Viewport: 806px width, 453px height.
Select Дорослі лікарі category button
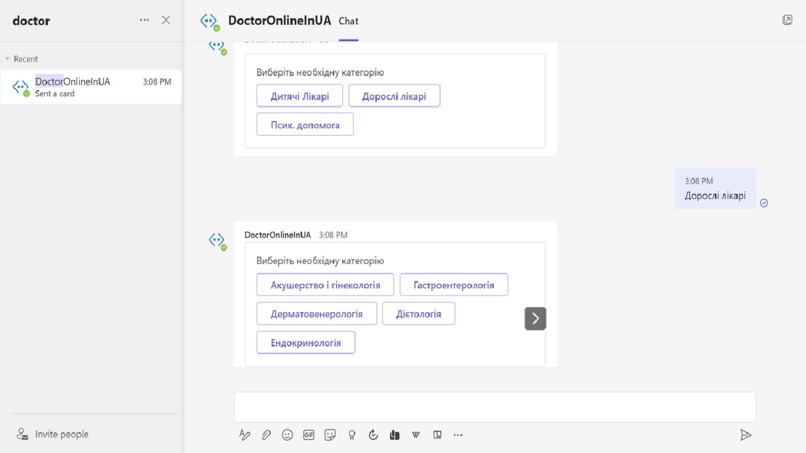pos(394,96)
